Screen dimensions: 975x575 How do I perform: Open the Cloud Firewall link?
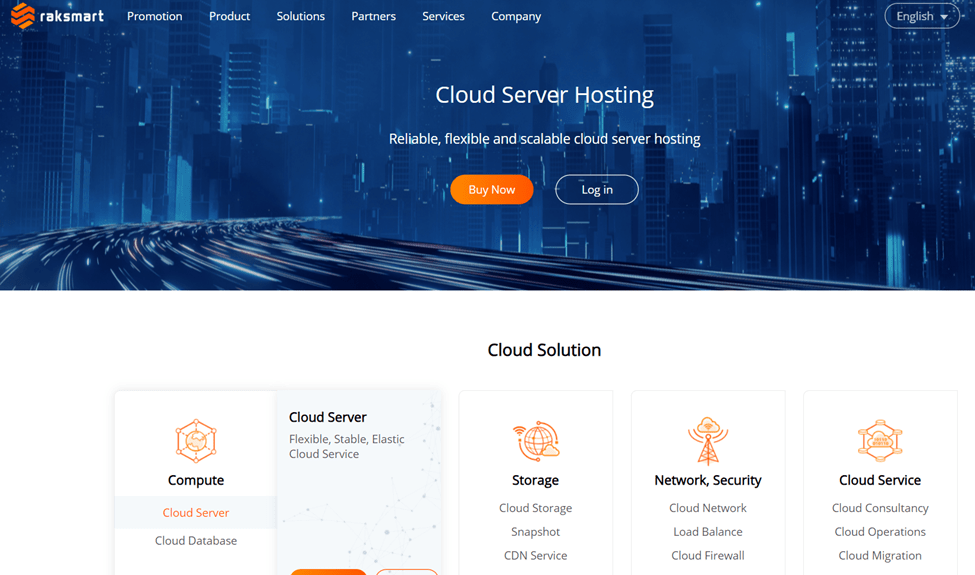point(708,555)
